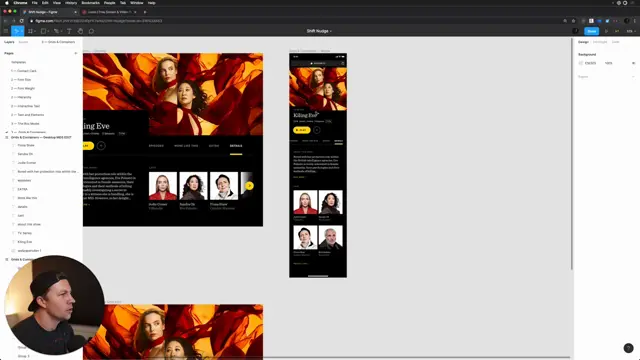Select the 'Contact Card' page
Screen dimensions: 640x360
(x=24, y=71)
